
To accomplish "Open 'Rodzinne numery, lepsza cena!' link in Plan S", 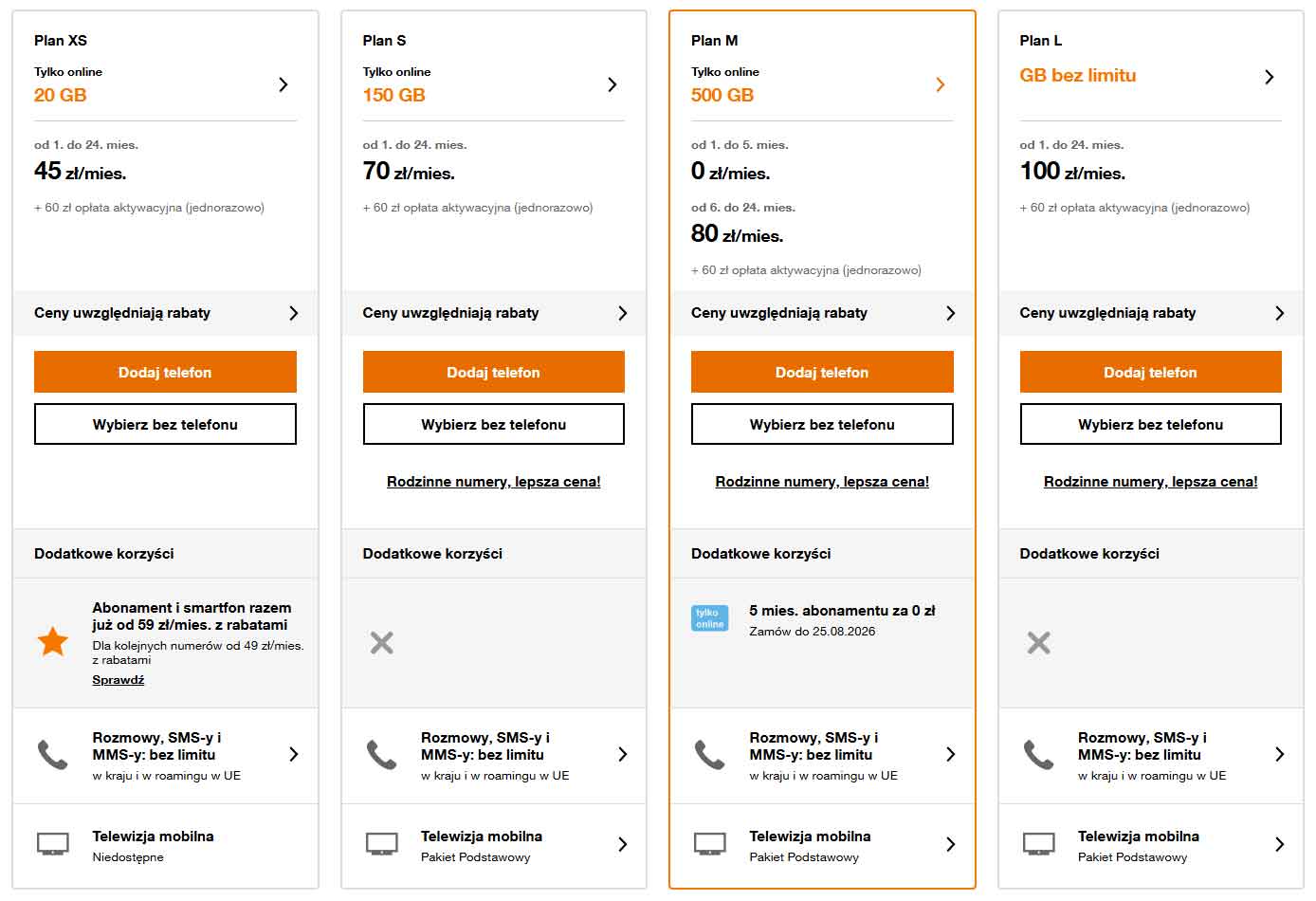I will click(x=493, y=482).
